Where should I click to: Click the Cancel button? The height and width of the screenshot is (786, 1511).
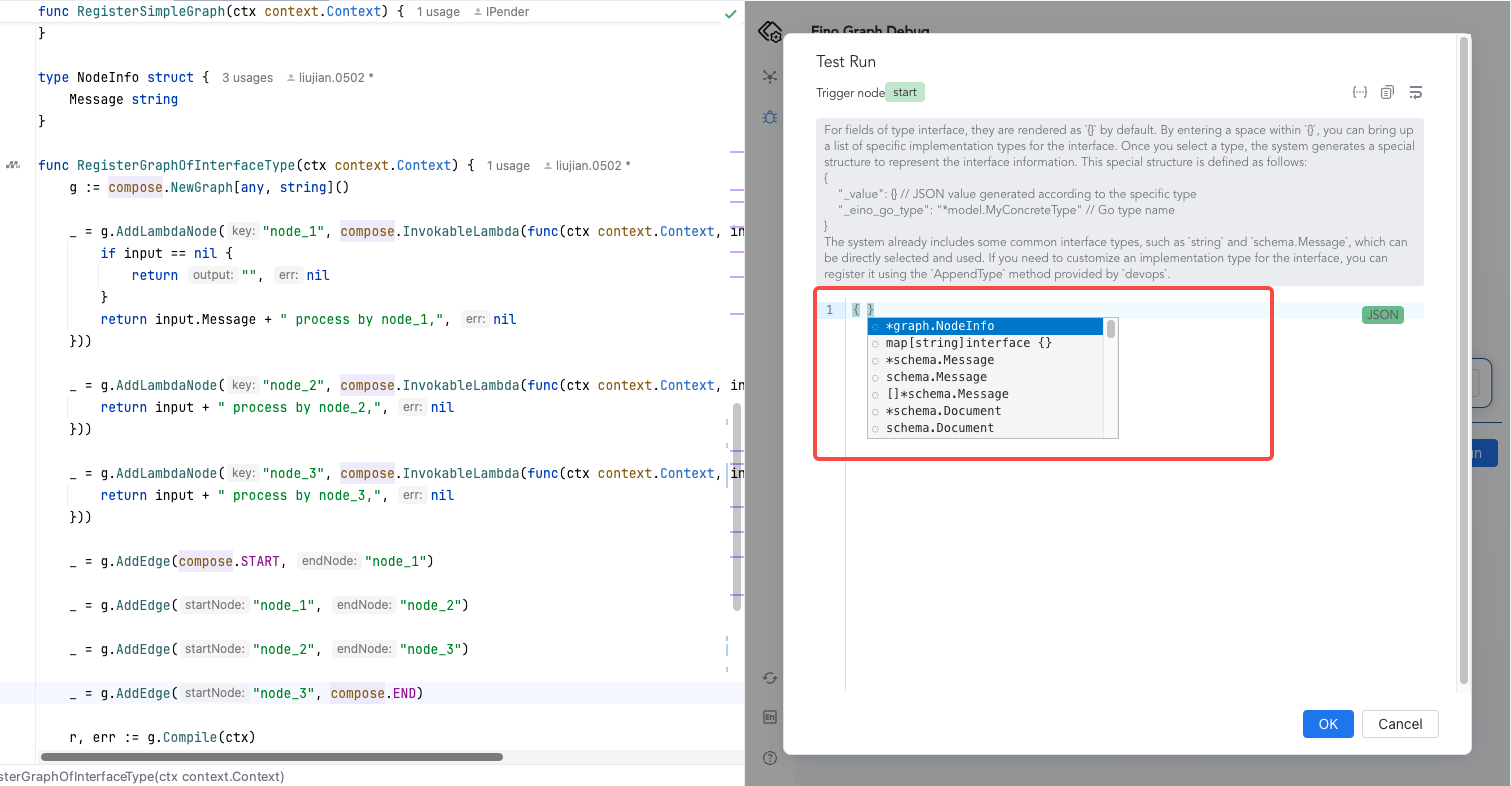tap(1399, 724)
